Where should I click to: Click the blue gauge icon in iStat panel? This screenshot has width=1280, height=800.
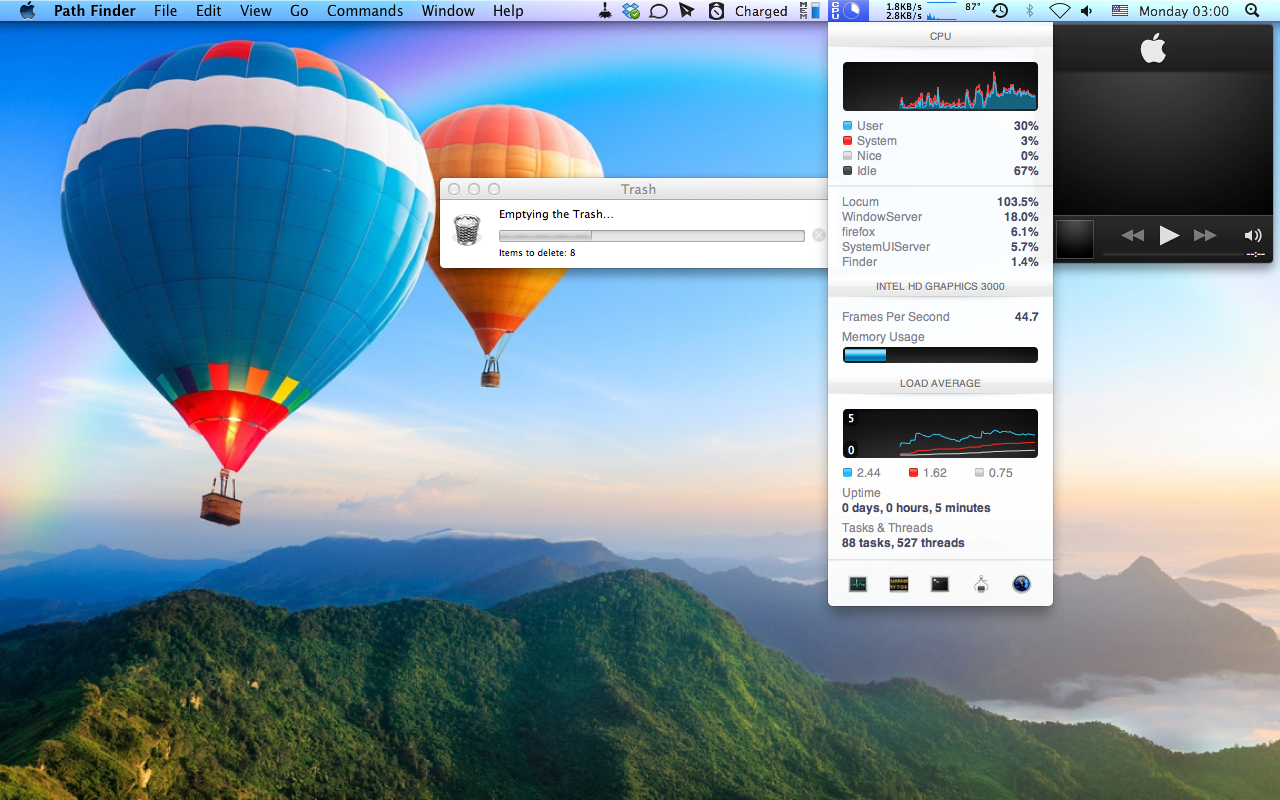click(1021, 584)
